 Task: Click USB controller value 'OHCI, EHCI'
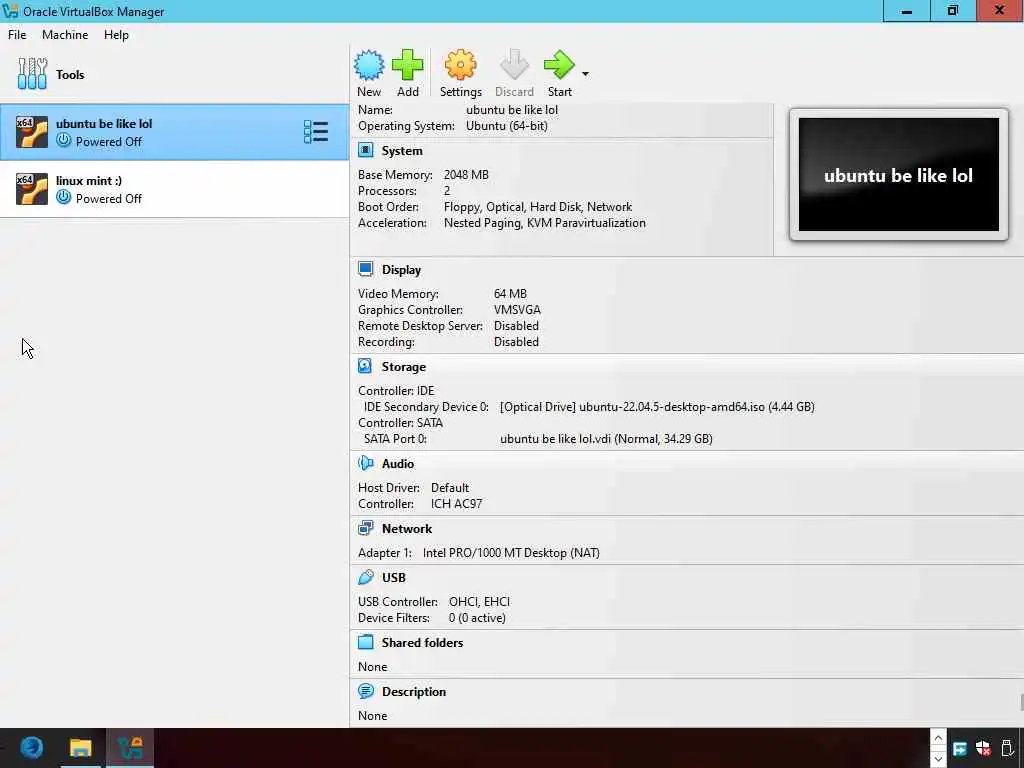coord(479,602)
